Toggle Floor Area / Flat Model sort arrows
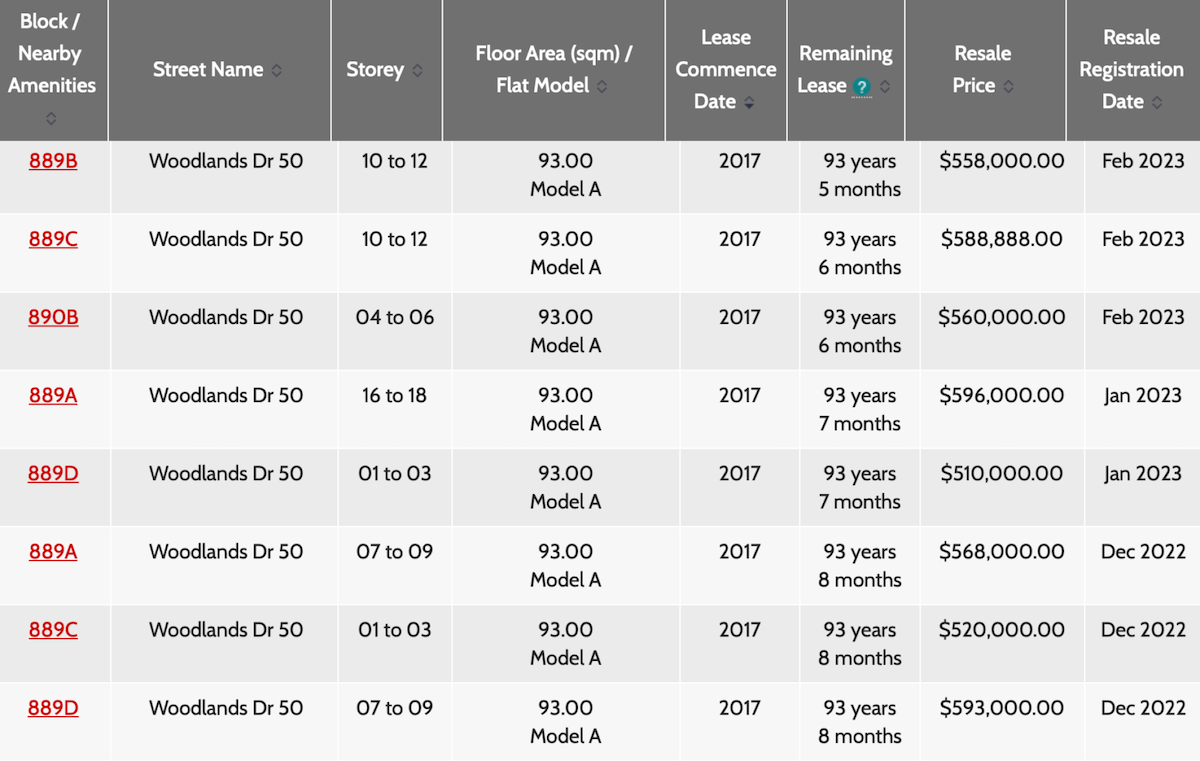 pos(602,86)
